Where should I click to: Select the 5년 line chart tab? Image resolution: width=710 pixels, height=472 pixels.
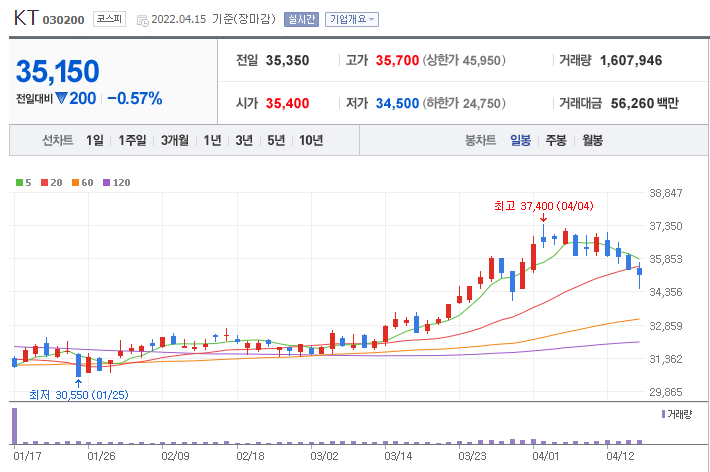(x=276, y=140)
